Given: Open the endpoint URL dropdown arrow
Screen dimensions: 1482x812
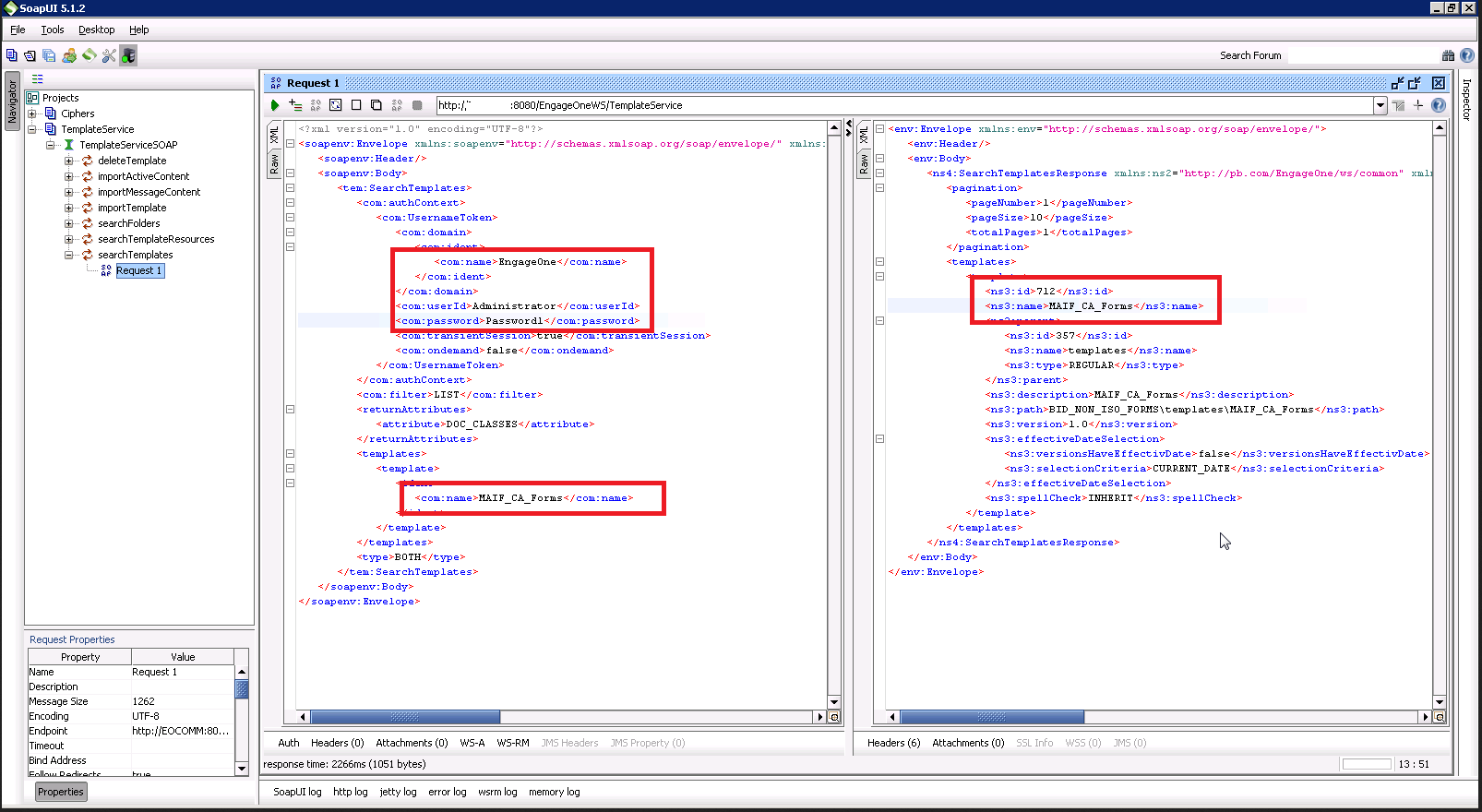Looking at the screenshot, I should pos(1380,105).
